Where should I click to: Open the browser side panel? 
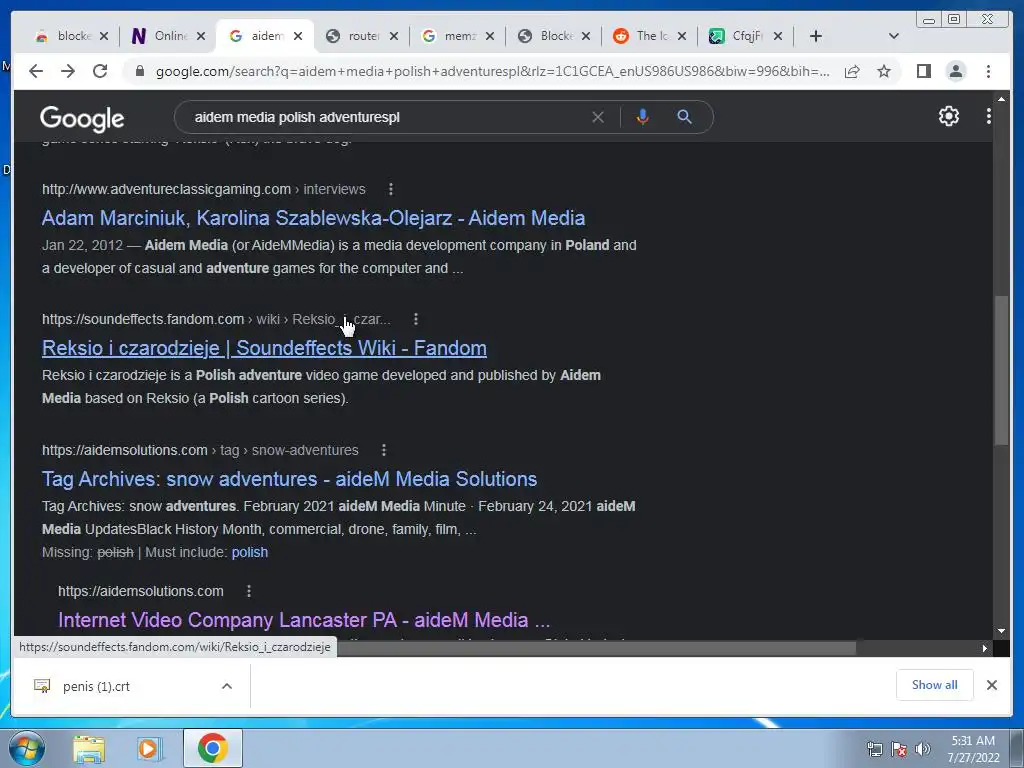pyautogui.click(x=923, y=71)
